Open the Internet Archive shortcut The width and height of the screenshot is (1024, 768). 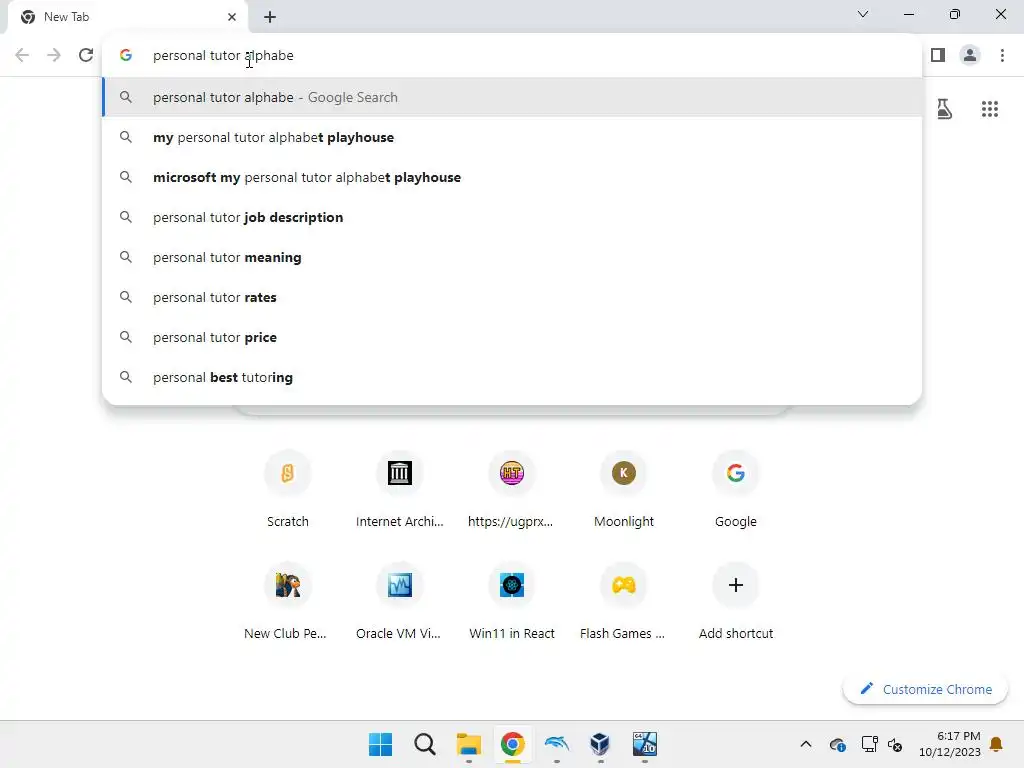(x=400, y=489)
